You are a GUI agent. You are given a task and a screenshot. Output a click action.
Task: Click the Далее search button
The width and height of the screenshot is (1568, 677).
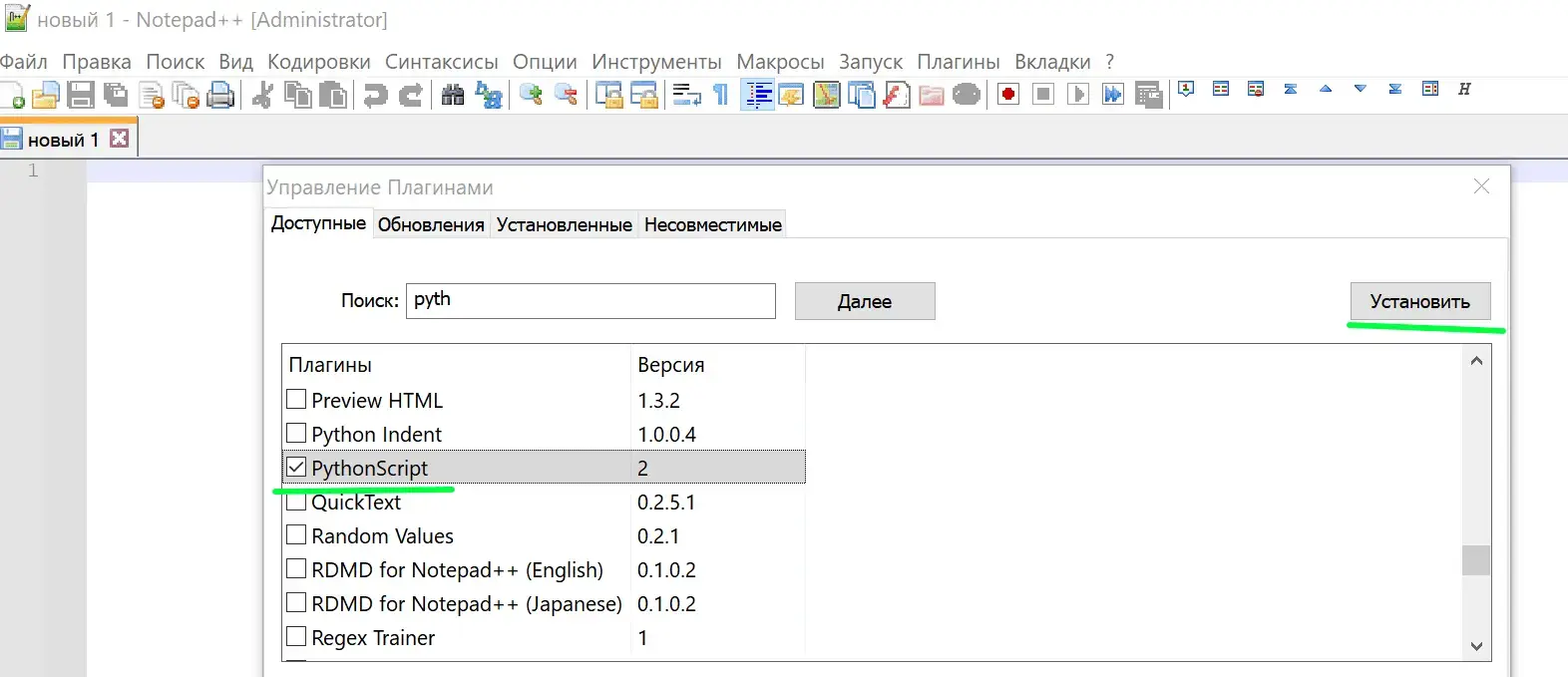(x=865, y=301)
